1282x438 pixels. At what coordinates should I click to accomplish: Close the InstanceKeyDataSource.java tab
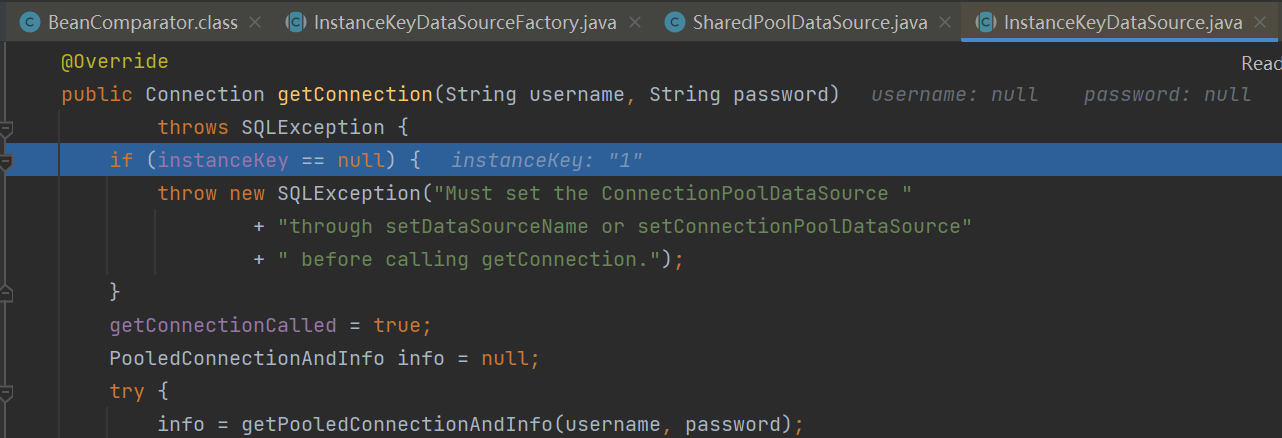pos(1260,22)
